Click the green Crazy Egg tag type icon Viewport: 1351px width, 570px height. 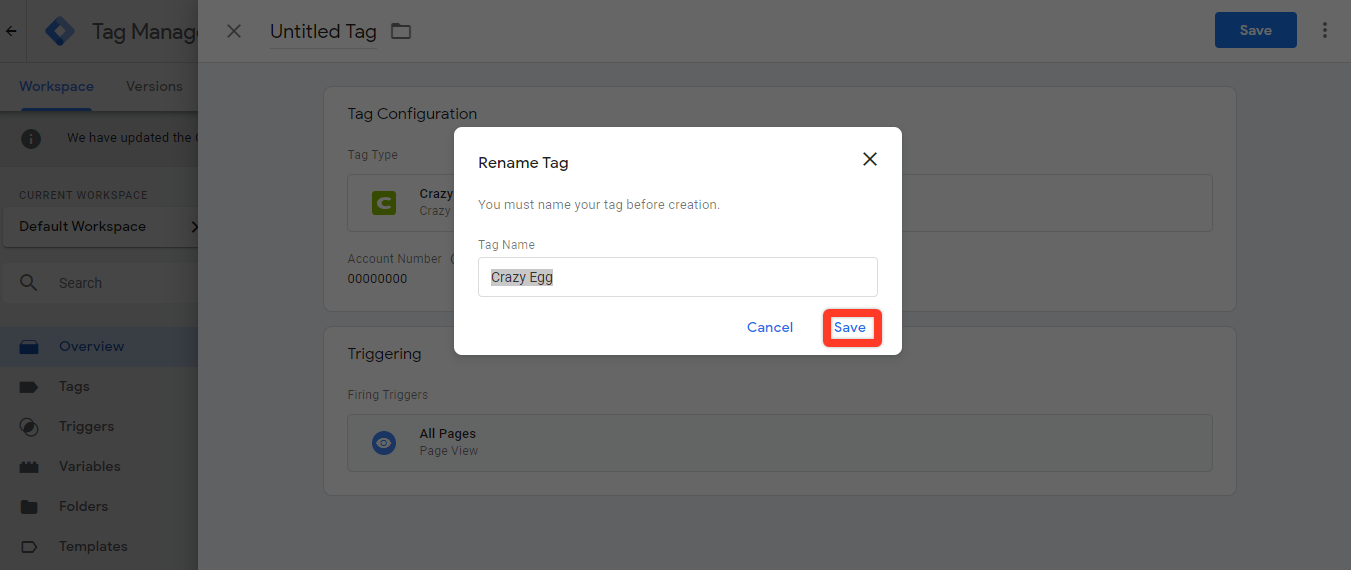pyautogui.click(x=384, y=203)
